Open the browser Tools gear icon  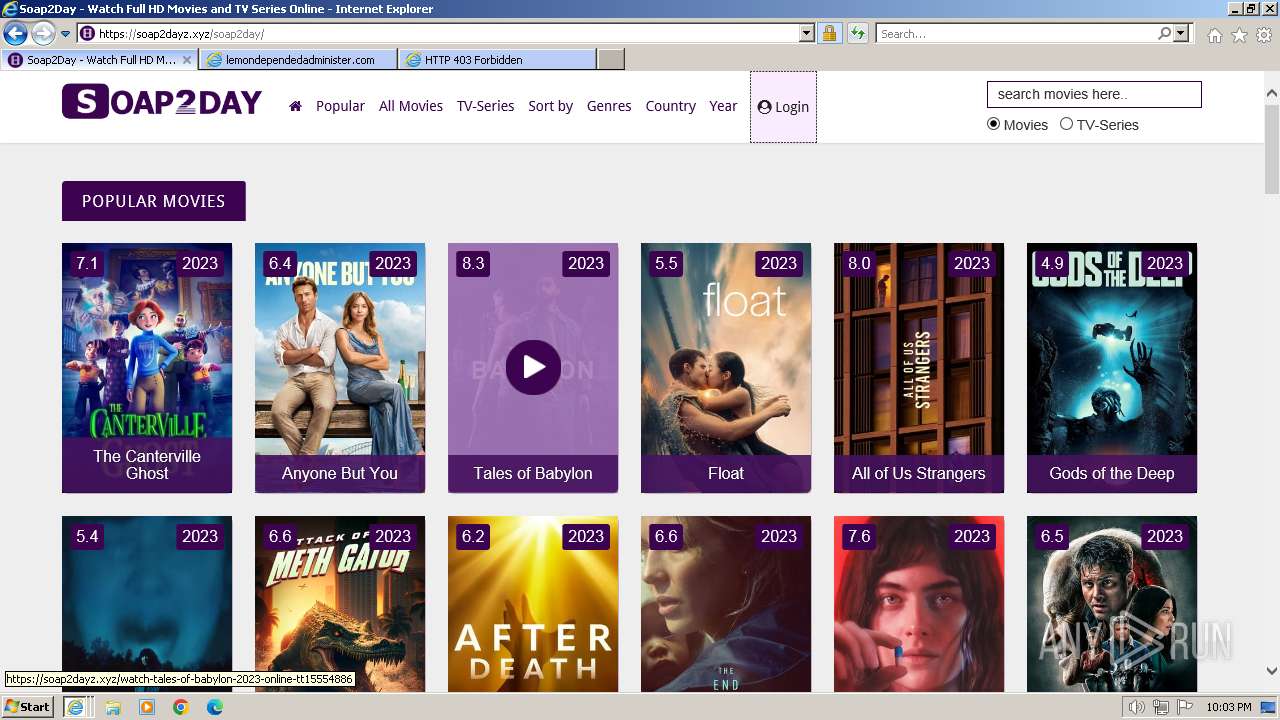pos(1264,35)
